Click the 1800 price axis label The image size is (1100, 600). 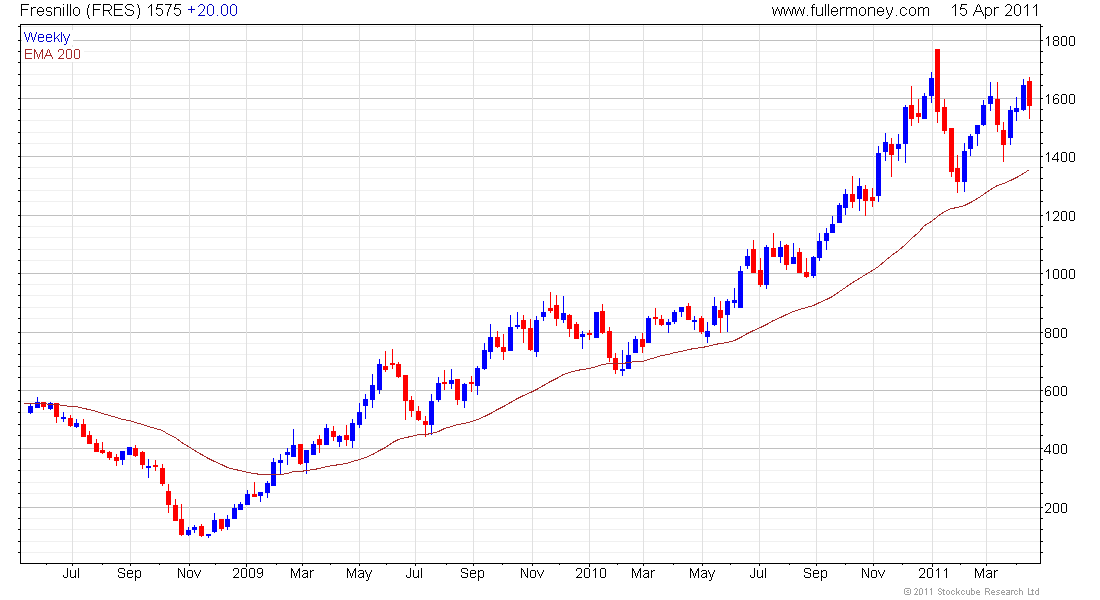click(1059, 41)
